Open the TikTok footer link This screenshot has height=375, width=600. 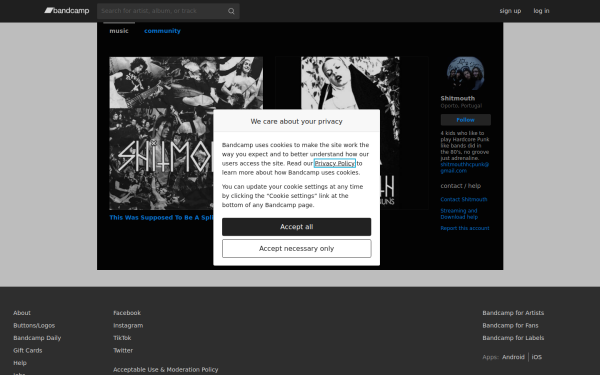click(122, 338)
